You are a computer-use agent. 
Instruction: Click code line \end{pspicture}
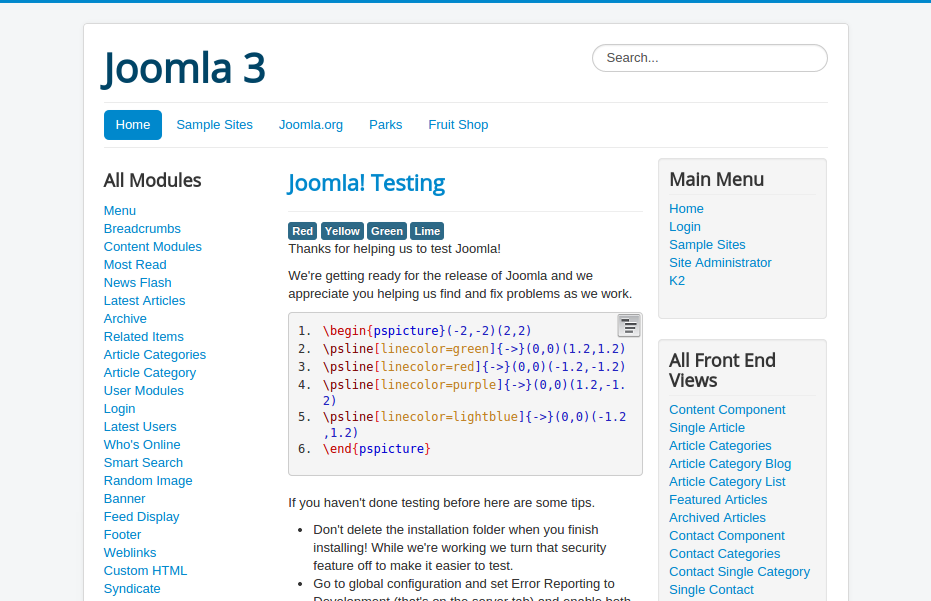click(376, 449)
